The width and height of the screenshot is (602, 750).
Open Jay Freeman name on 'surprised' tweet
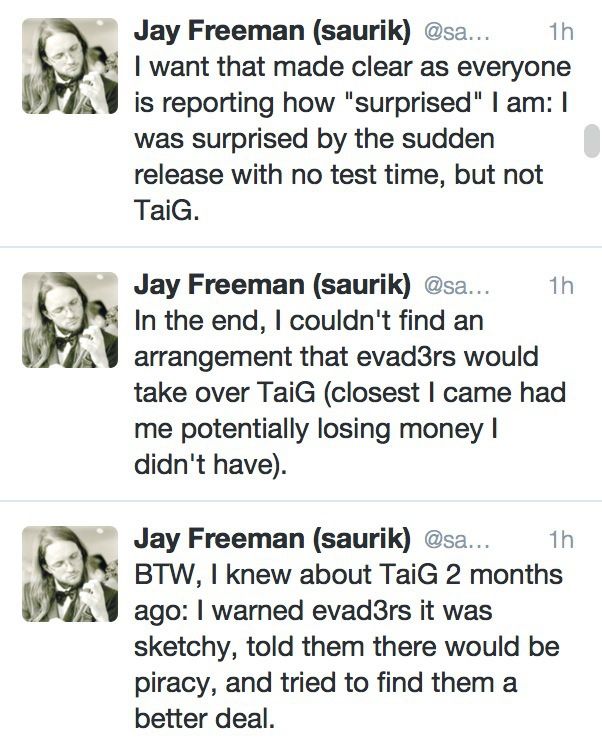click(x=272, y=31)
